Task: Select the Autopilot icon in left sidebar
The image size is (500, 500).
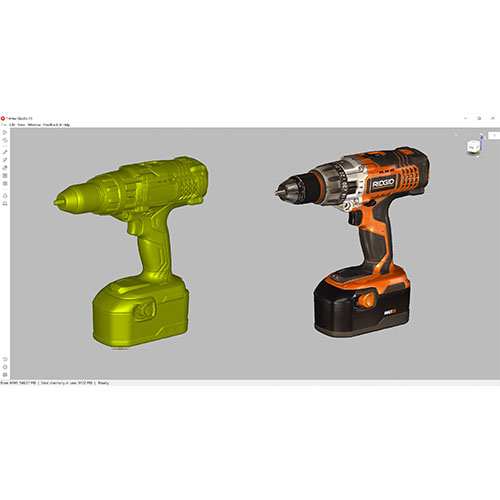Action: pos(5,140)
